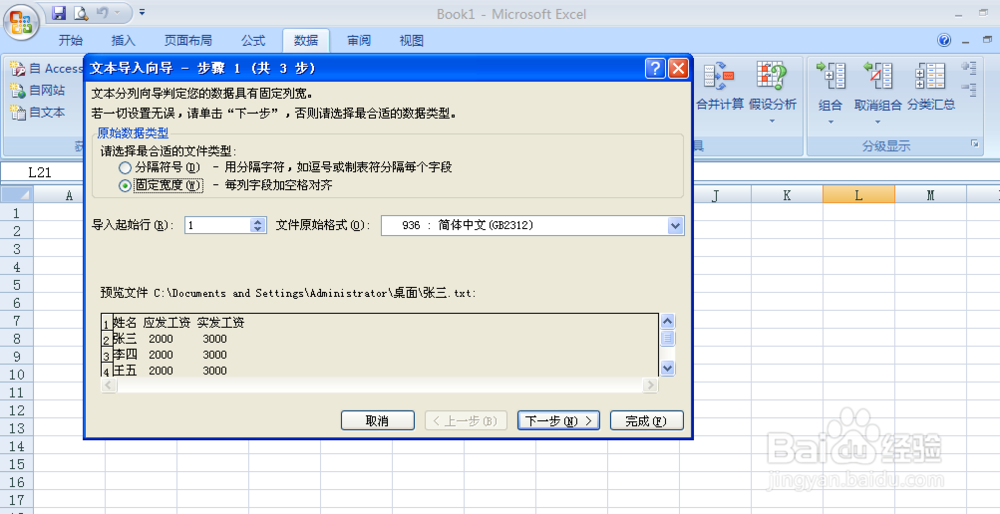Viewport: 1000px width, 514px height.
Task: Switch to the 审阅 ribbon tab
Action: 359,41
